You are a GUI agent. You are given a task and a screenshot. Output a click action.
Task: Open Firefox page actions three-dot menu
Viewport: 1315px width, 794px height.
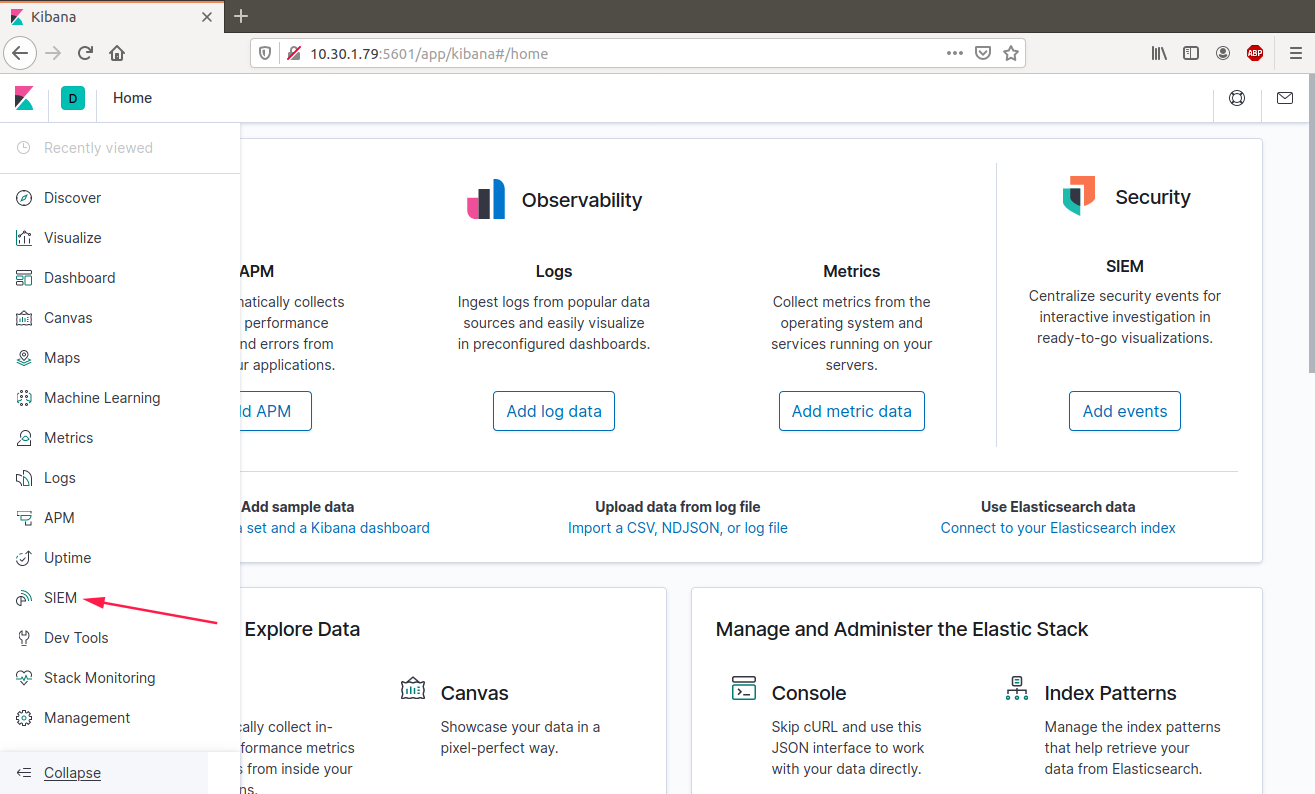pos(955,54)
